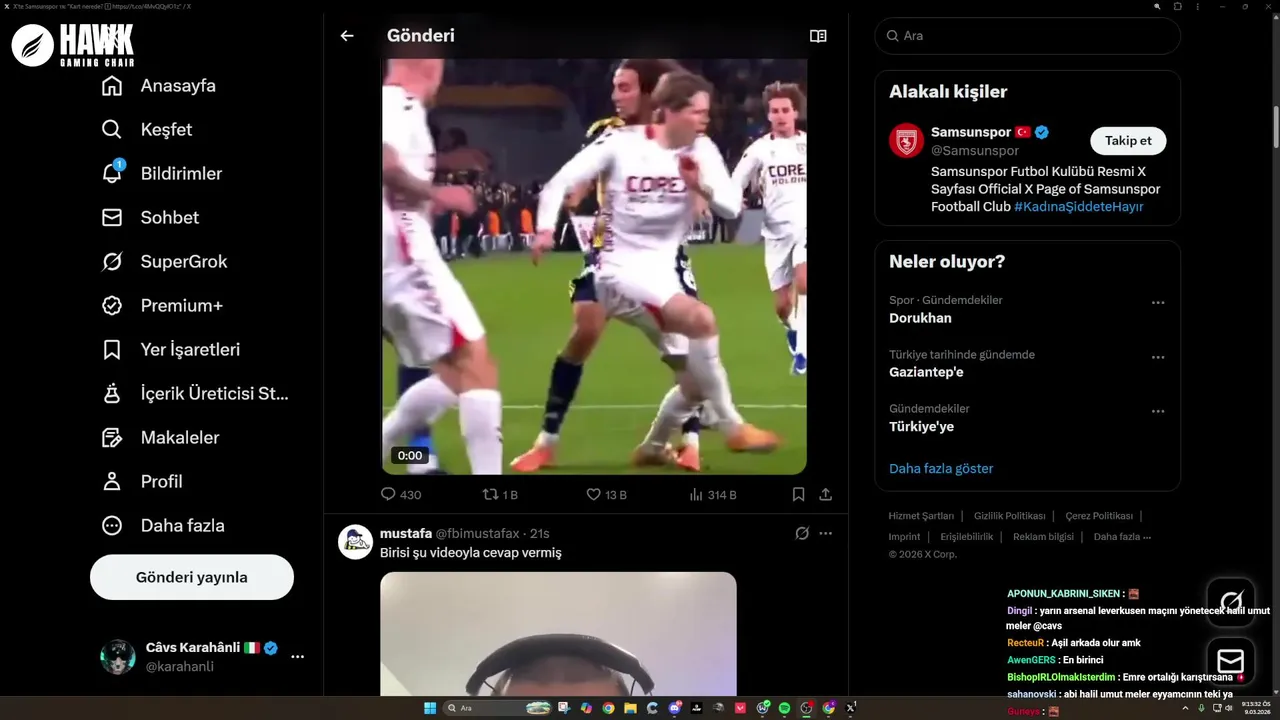The image size is (1280, 720).
Task: Expand footer Daha fazla menu
Action: pyautogui.click(x=1122, y=537)
